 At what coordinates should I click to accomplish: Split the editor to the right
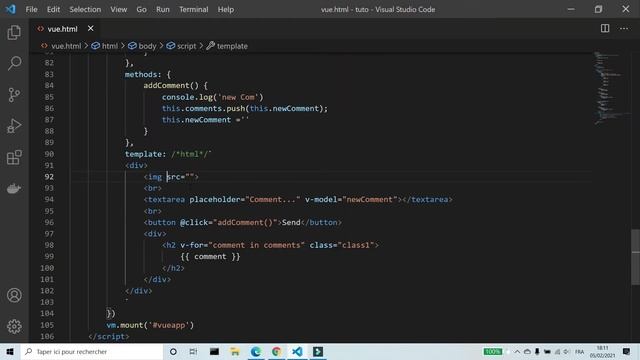[x=605, y=28]
